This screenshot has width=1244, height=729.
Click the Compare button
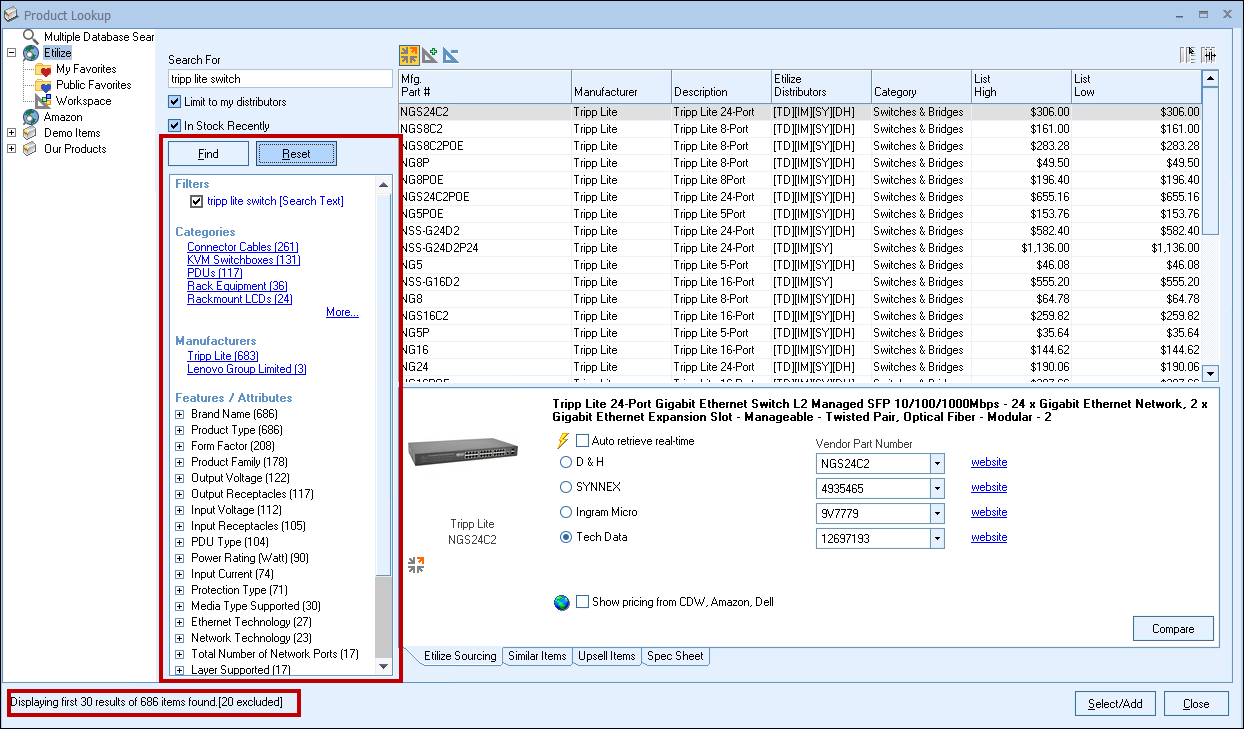point(1173,629)
